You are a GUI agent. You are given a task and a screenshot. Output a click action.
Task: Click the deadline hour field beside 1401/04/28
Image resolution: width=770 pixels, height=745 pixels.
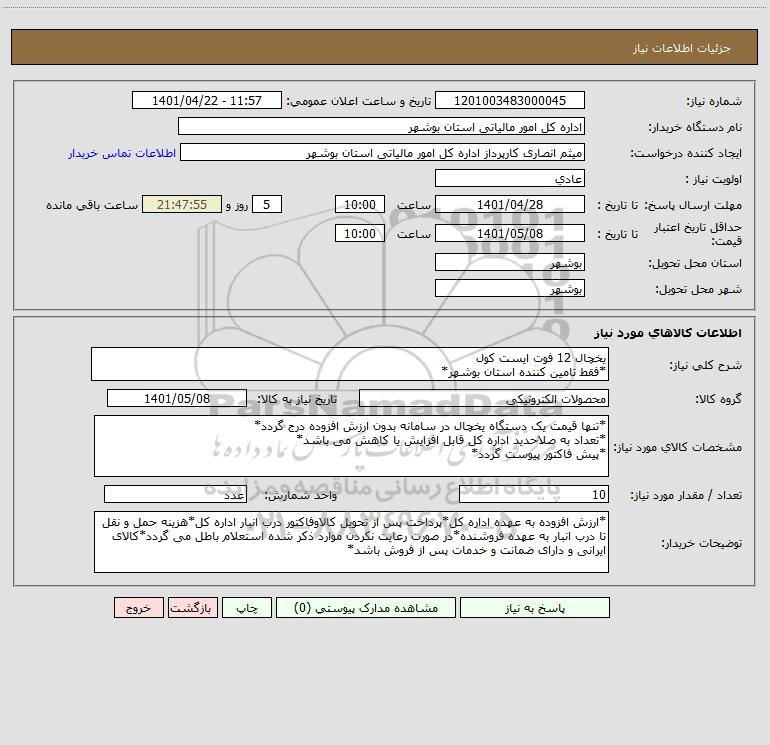click(x=359, y=204)
